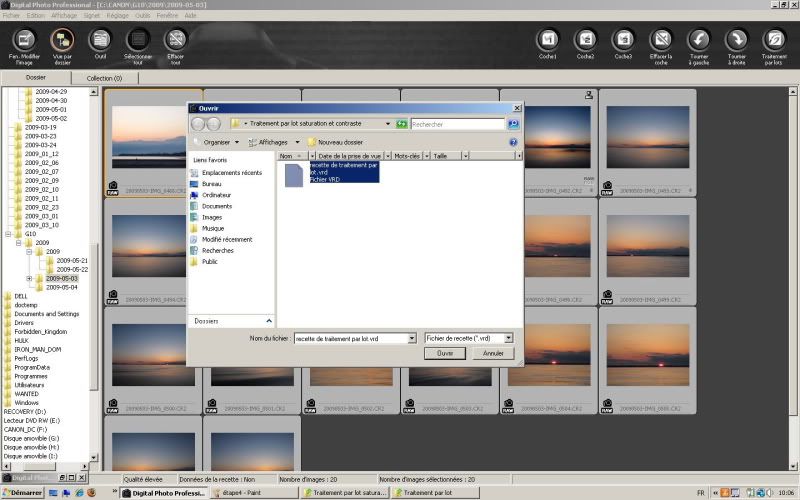Click the blue help icon in dialog
Viewport: 800px width, 500px height.
(513, 142)
